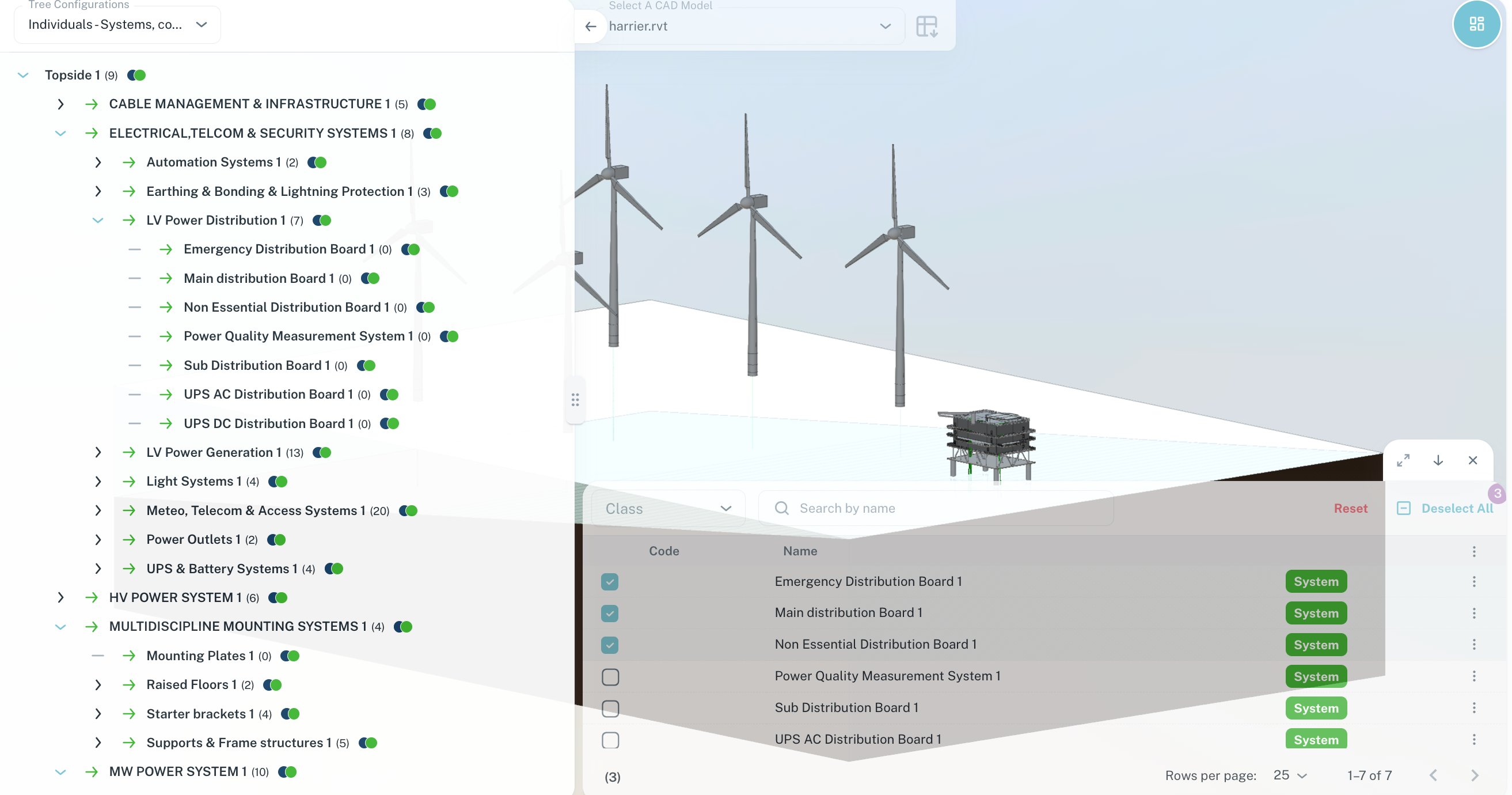Select the Mounting Plates 1 tree item

point(200,656)
